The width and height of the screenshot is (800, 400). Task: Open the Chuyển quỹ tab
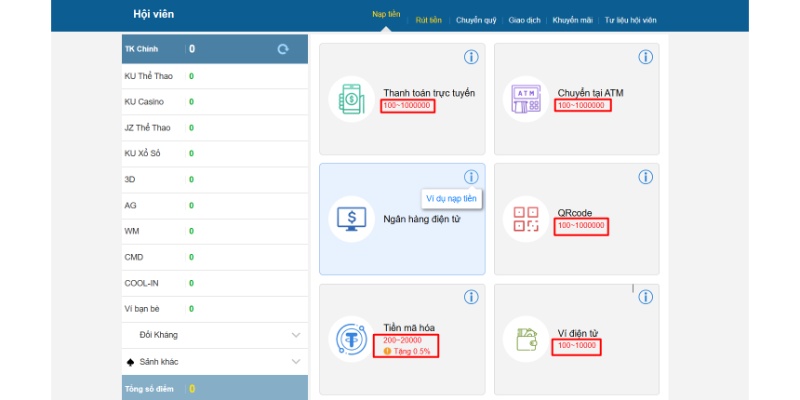(476, 20)
